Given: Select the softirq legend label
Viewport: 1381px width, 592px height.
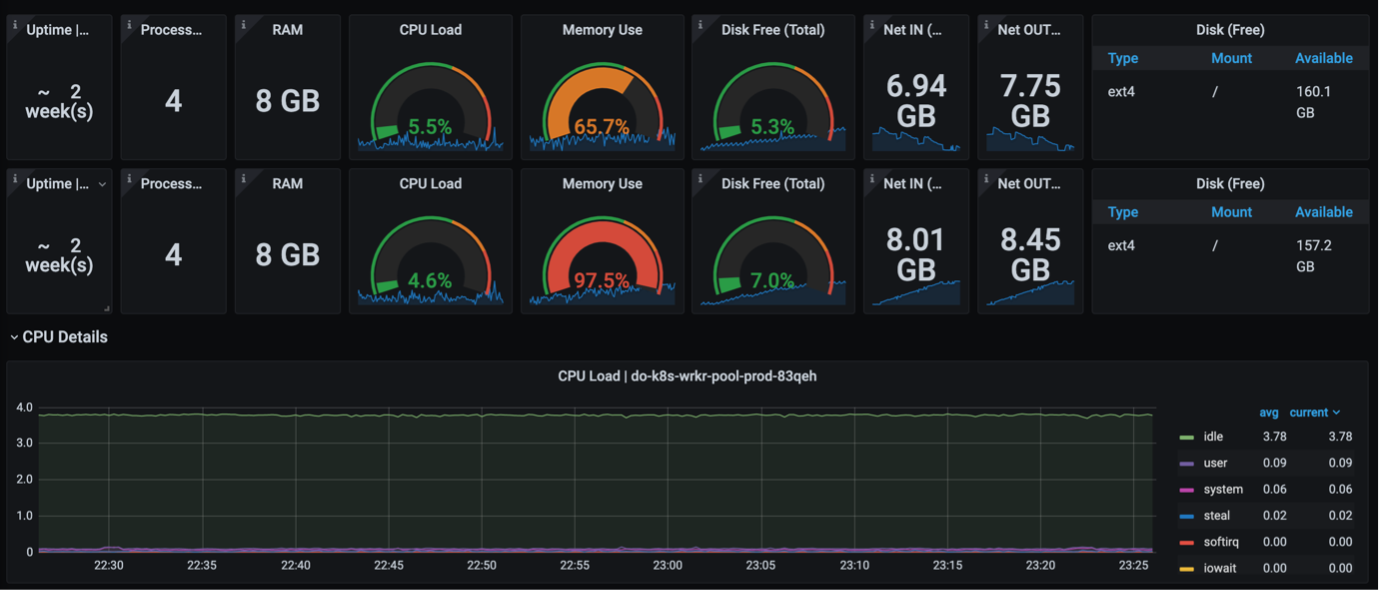Looking at the screenshot, I should [x=1221, y=542].
